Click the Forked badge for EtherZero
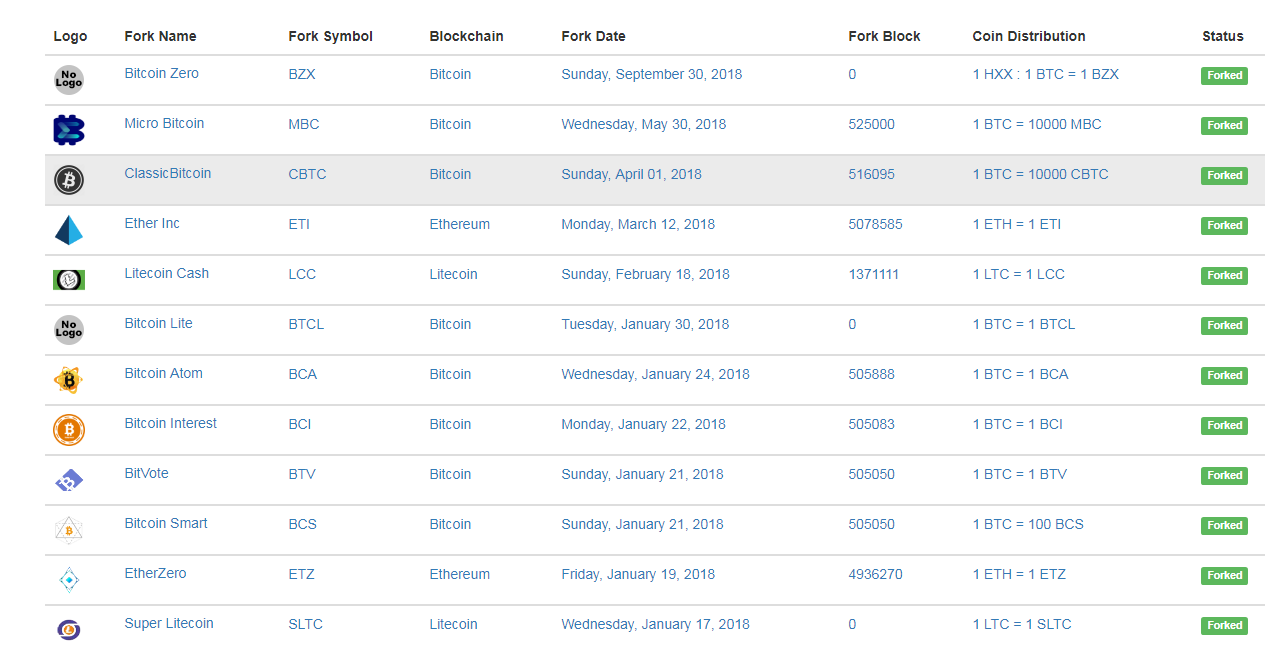The image size is (1265, 648). tap(1224, 575)
